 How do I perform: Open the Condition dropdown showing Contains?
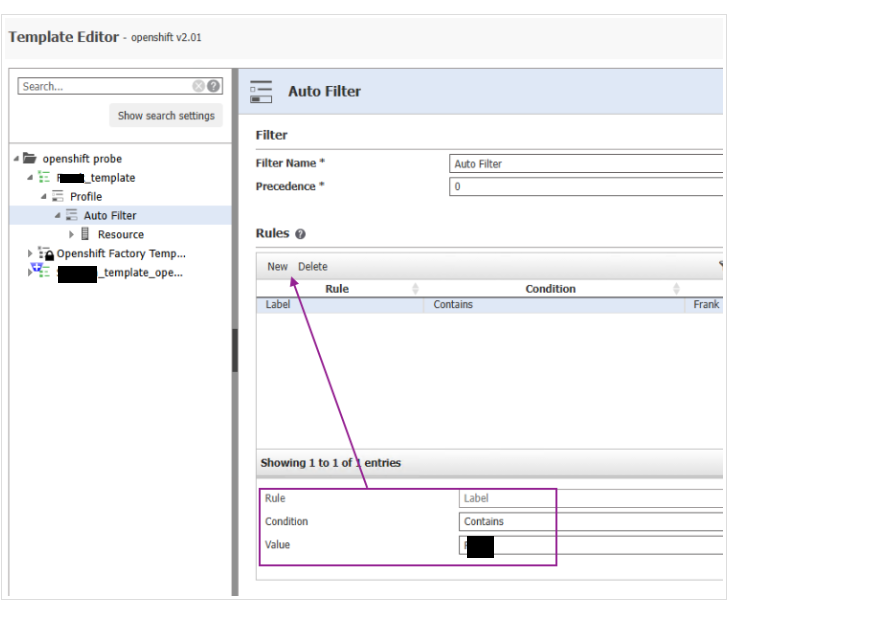pyautogui.click(x=590, y=522)
